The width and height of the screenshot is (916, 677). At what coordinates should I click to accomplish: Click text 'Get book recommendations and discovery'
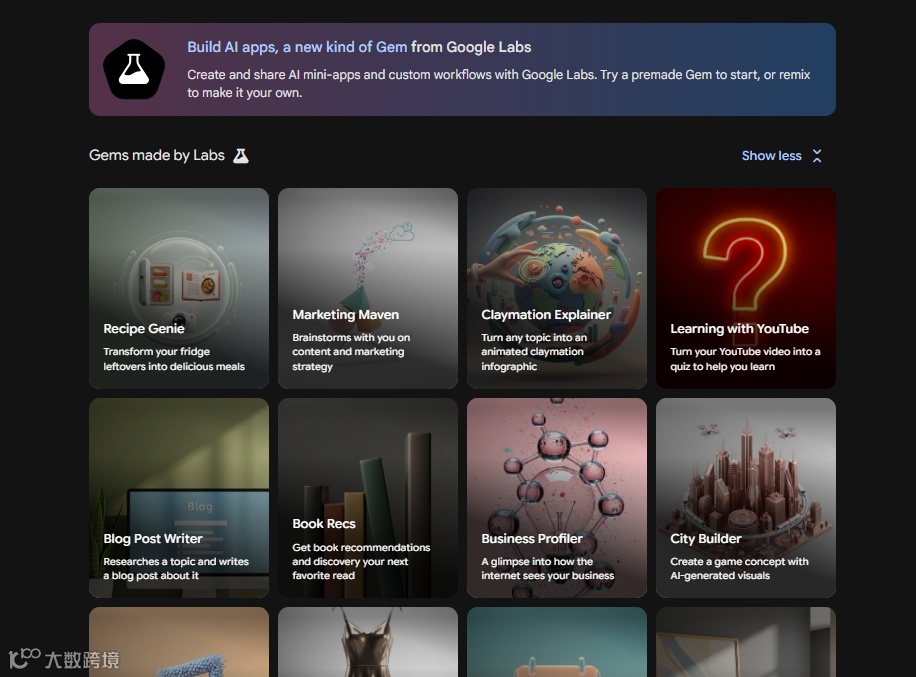[361, 554]
